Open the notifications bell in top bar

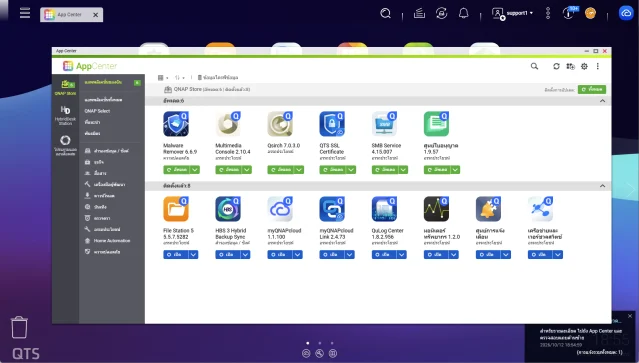463,13
